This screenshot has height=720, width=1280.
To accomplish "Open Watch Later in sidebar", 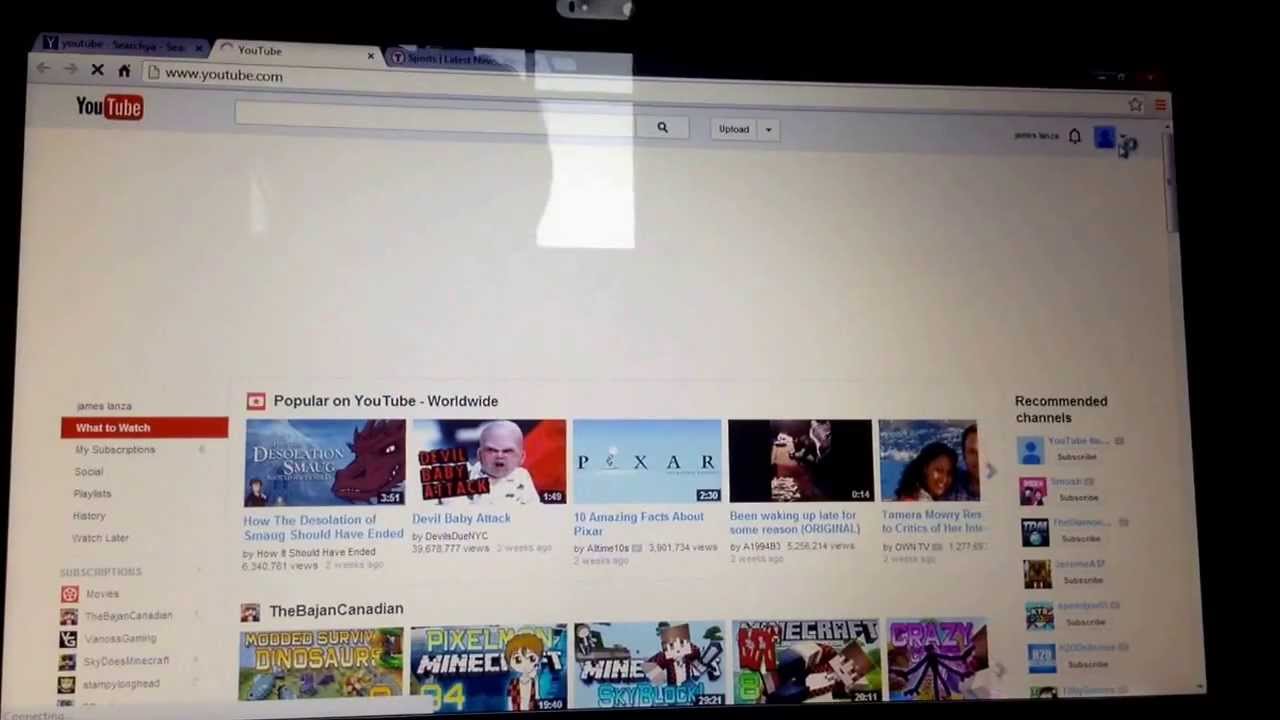I will (100, 538).
